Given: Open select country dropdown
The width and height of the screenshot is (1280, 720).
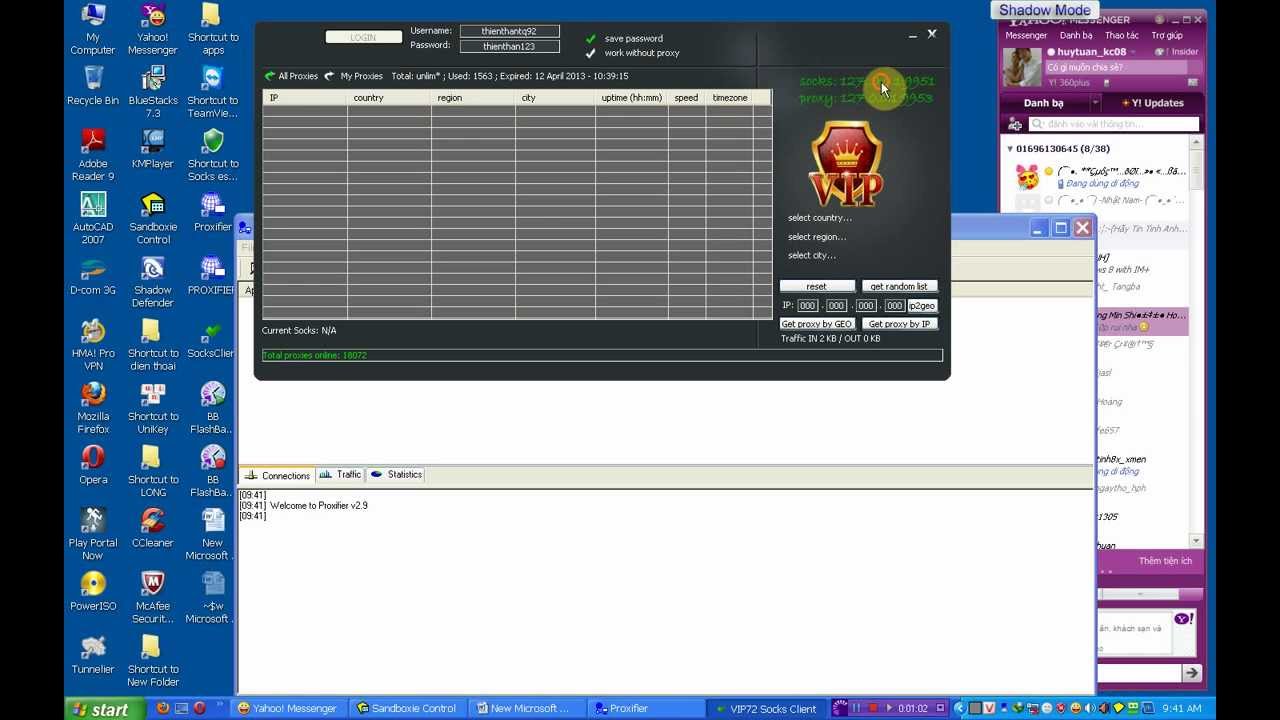Looking at the screenshot, I should point(820,218).
